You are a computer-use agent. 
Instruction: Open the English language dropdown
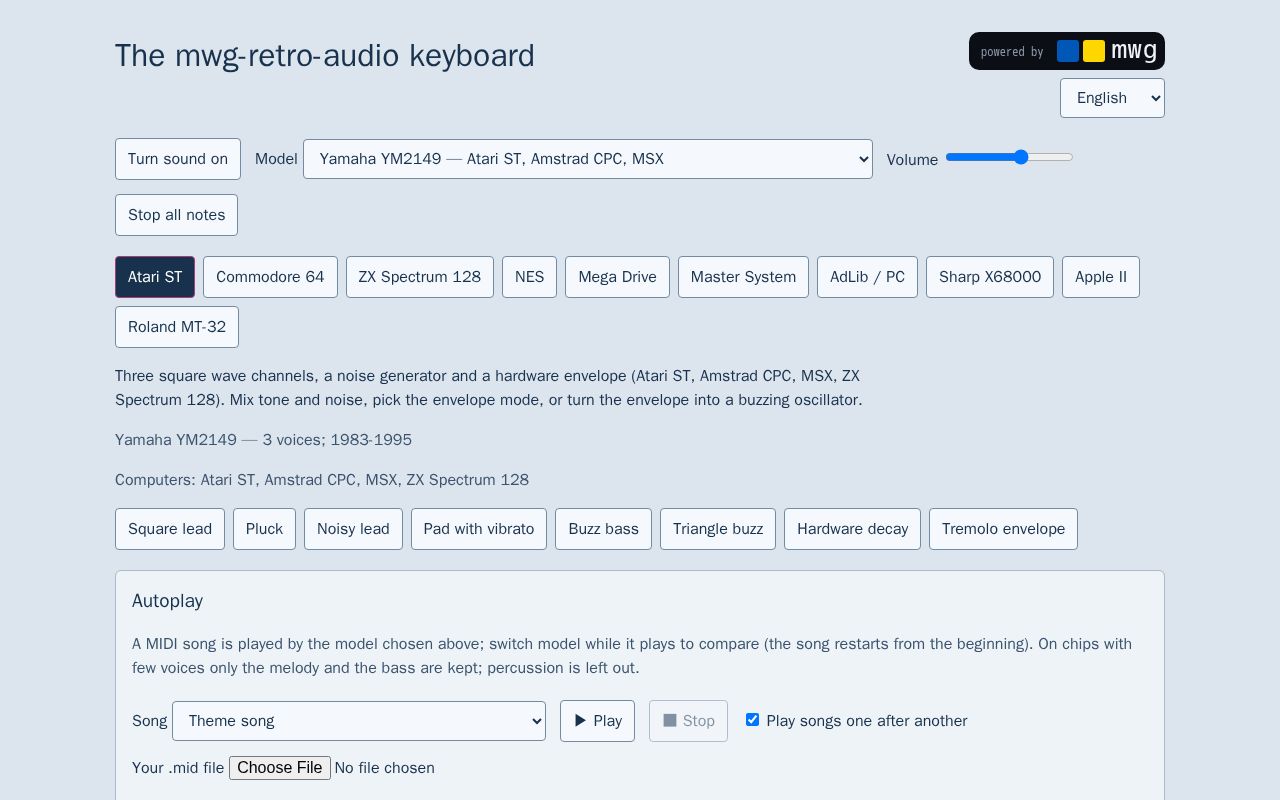1112,98
